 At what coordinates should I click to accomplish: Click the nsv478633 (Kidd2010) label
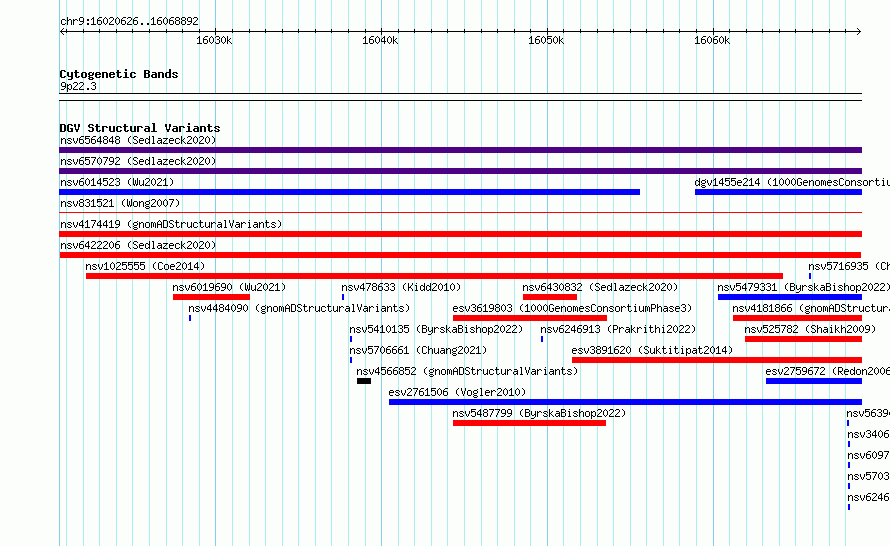(x=401, y=287)
